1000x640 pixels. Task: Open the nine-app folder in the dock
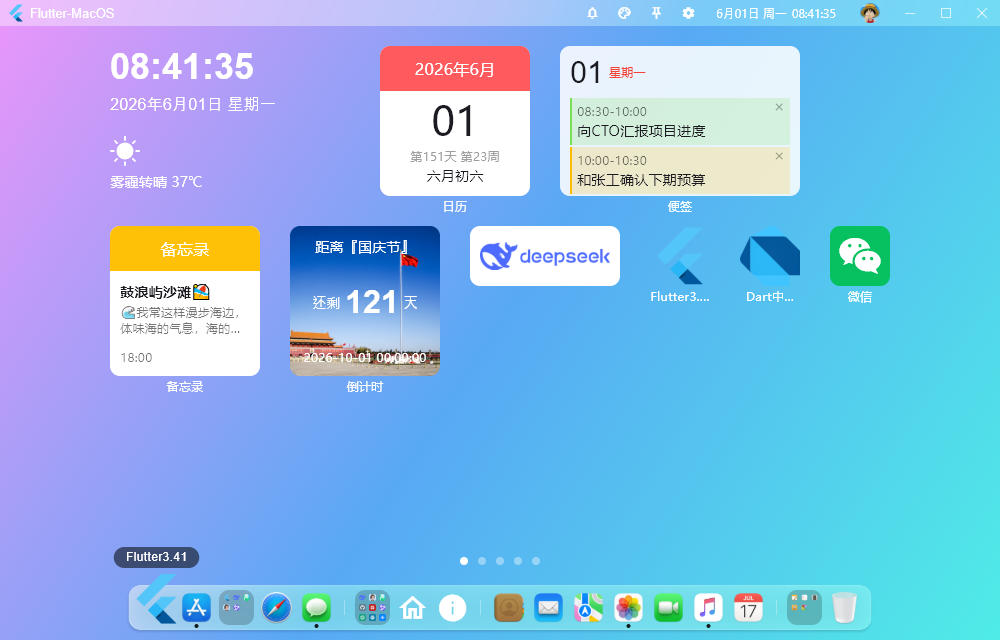[x=372, y=607]
